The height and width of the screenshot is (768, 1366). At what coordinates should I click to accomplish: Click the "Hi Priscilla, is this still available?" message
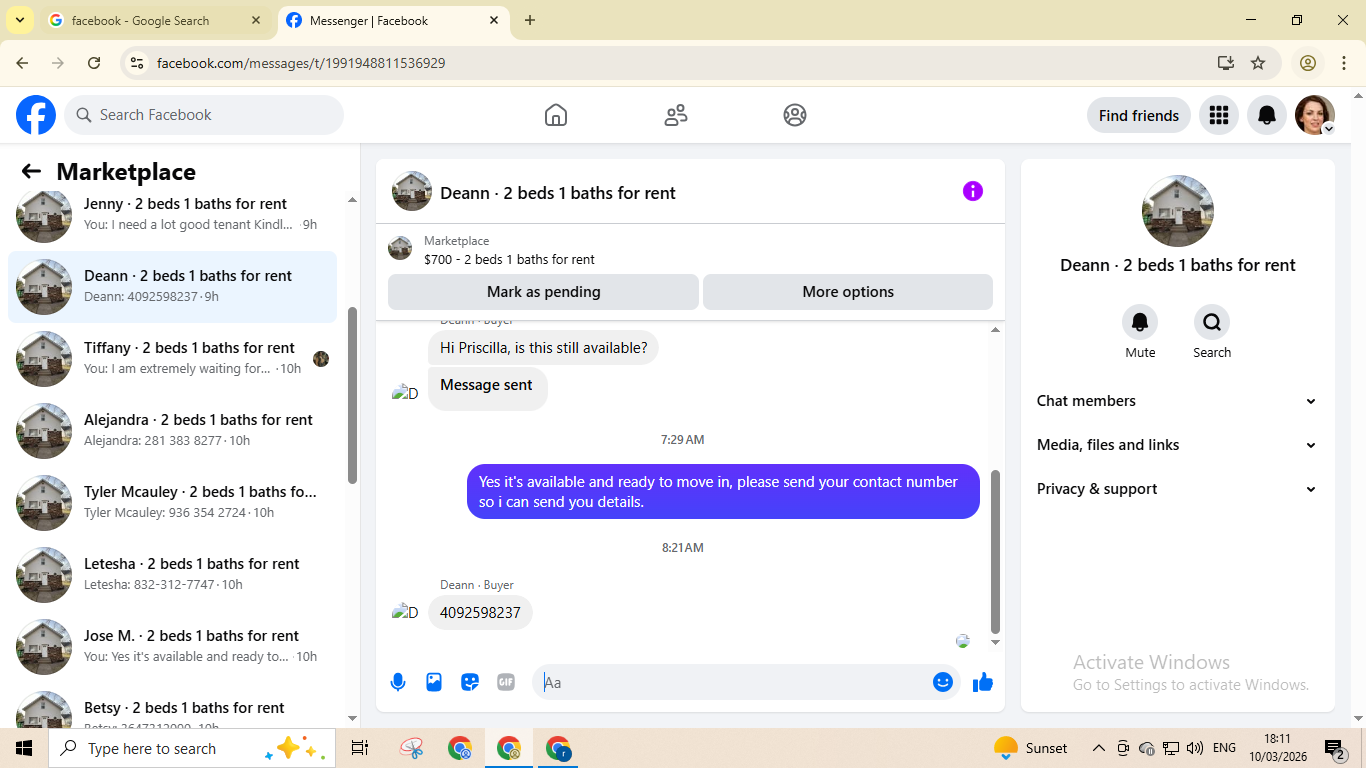click(543, 348)
